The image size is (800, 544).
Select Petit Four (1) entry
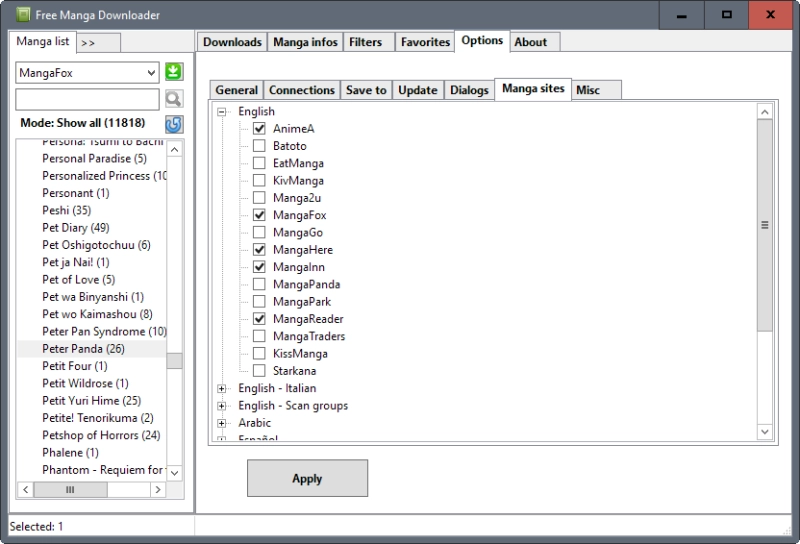coord(74,366)
